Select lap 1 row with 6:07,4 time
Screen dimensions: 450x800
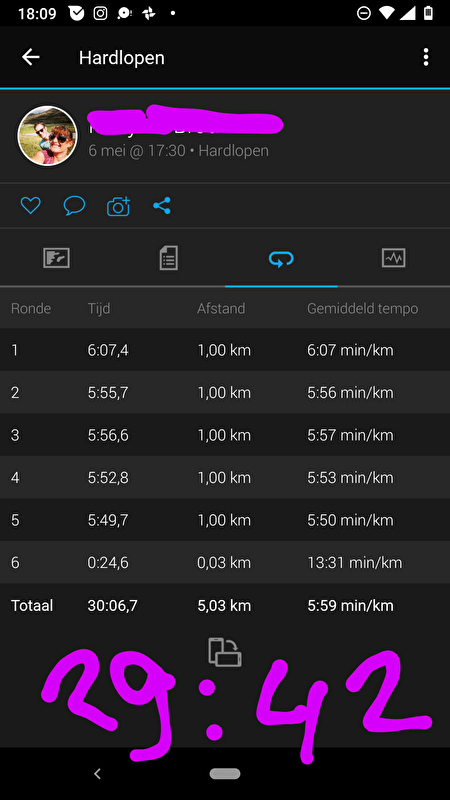coord(225,350)
